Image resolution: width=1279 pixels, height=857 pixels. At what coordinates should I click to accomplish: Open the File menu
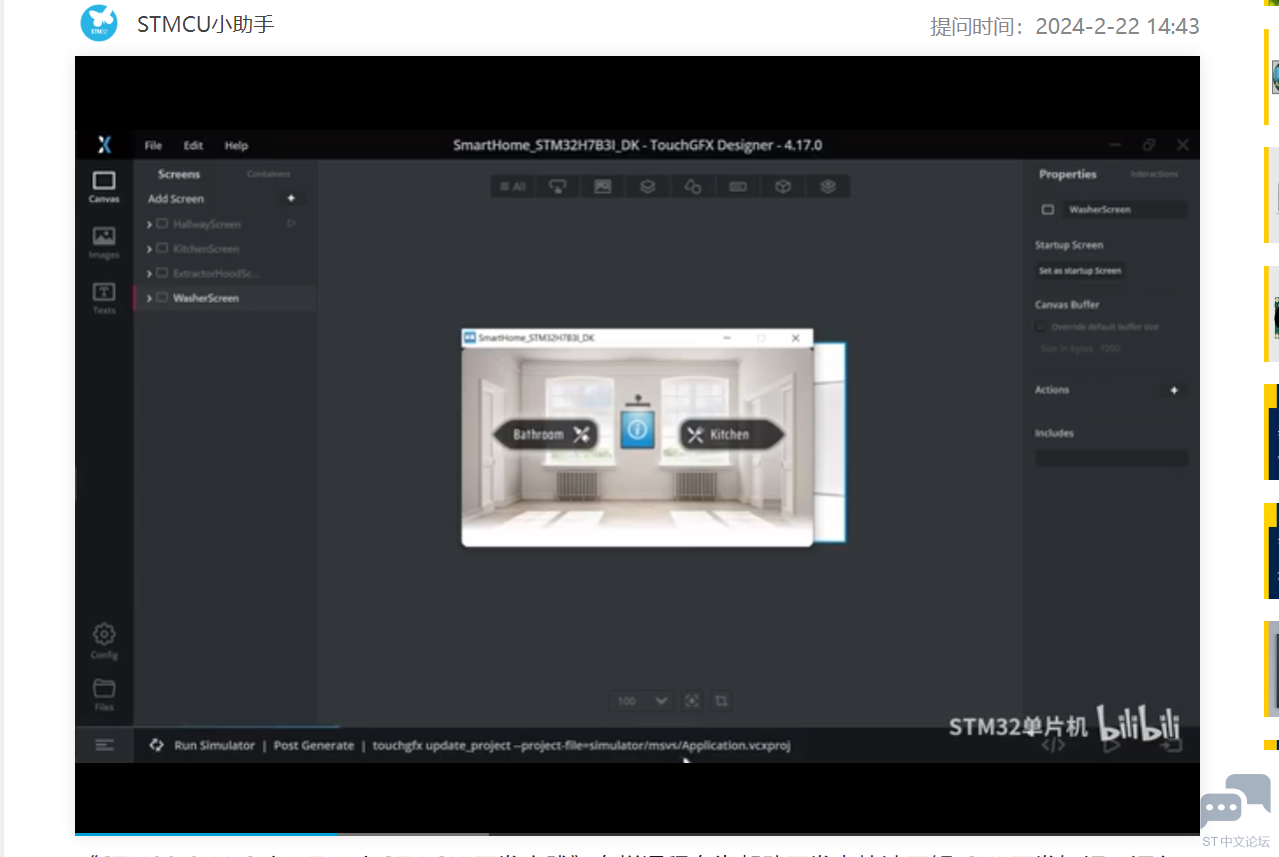[x=153, y=145]
